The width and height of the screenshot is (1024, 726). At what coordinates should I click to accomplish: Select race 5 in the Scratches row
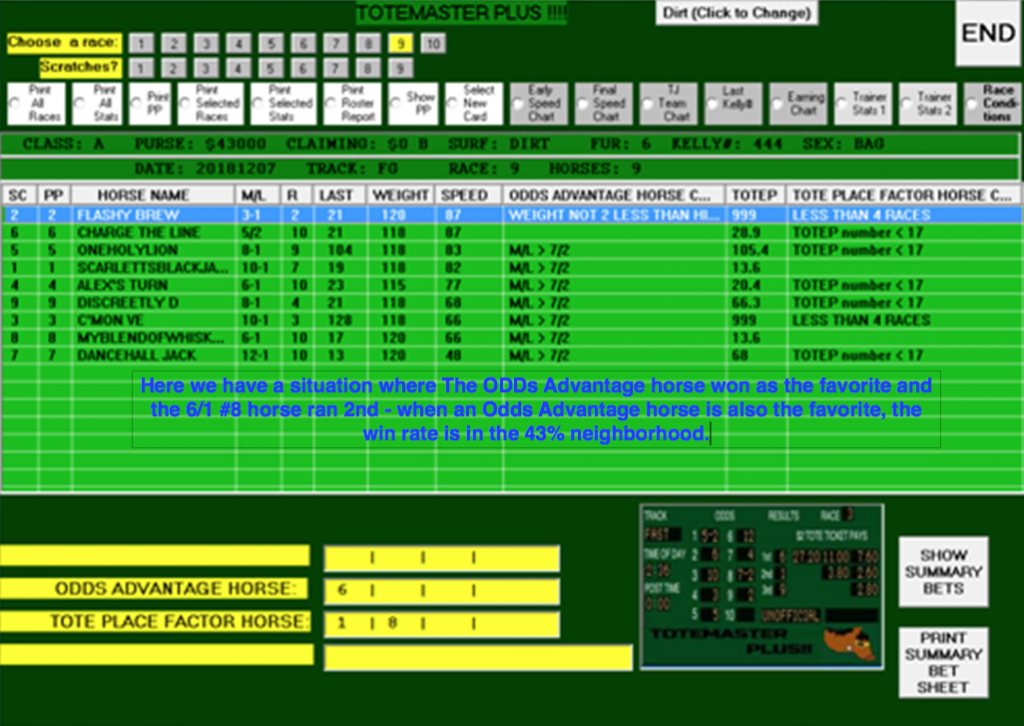coord(272,67)
